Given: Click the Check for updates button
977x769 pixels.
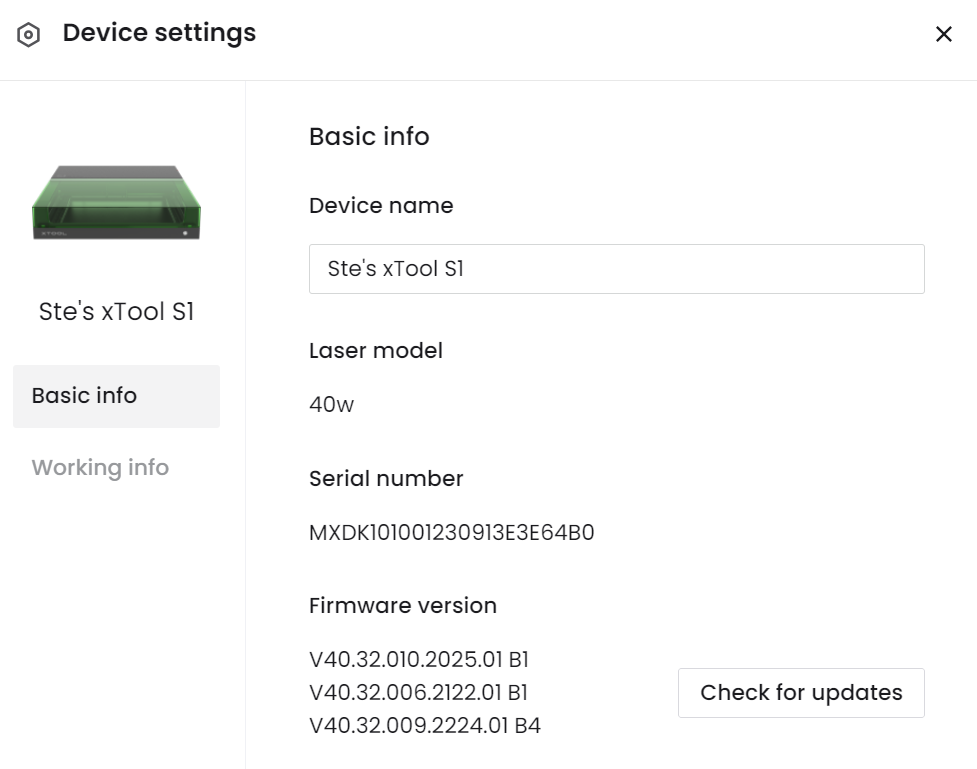Looking at the screenshot, I should click(x=800, y=692).
